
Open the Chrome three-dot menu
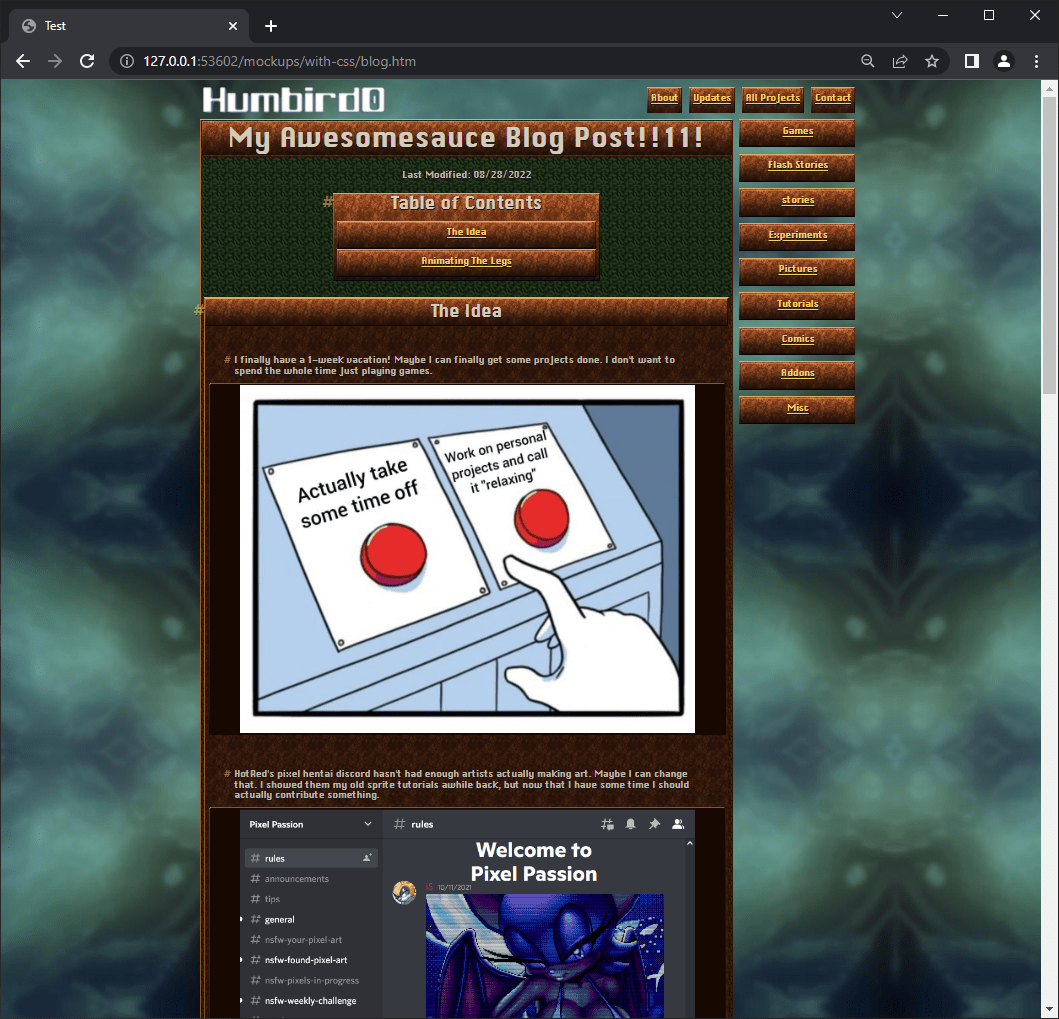click(x=1035, y=61)
